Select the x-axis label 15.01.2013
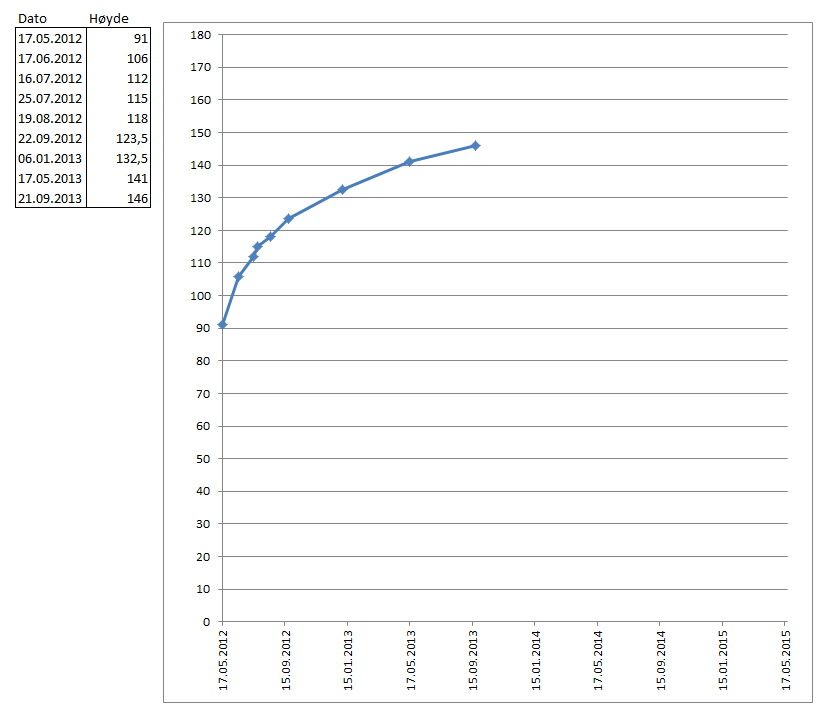Screen dimensions: 829x717 (x=348, y=660)
